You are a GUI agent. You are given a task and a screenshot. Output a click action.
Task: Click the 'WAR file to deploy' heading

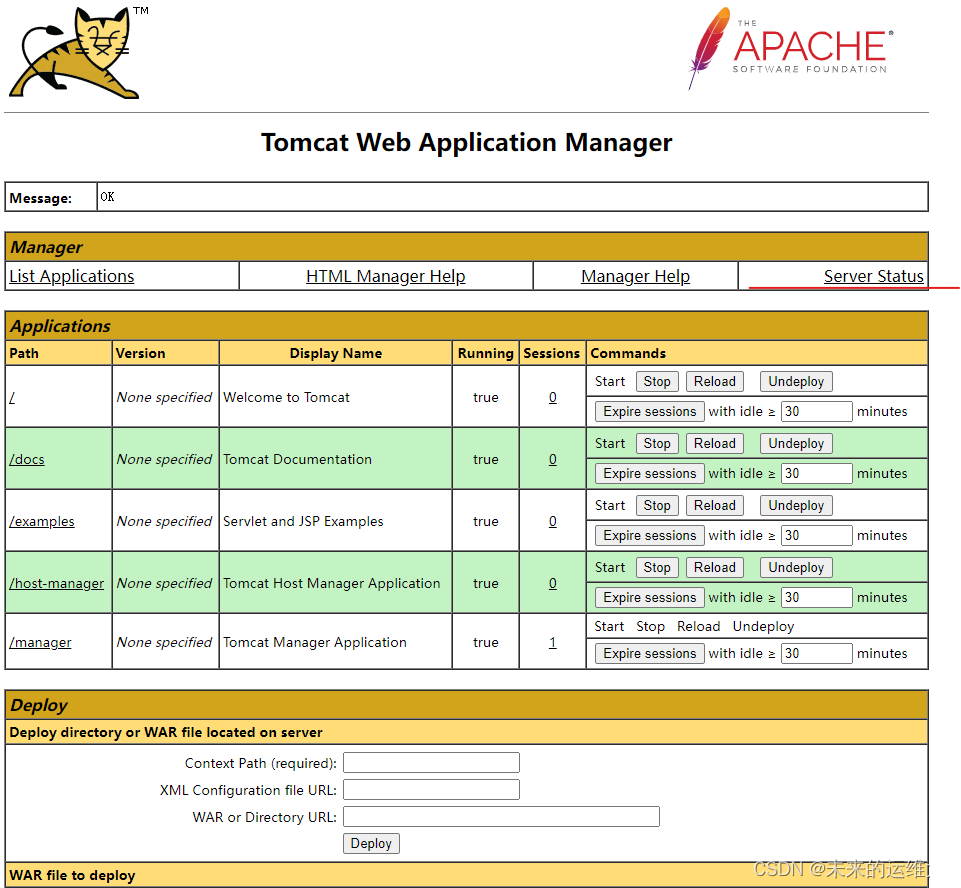[72, 875]
